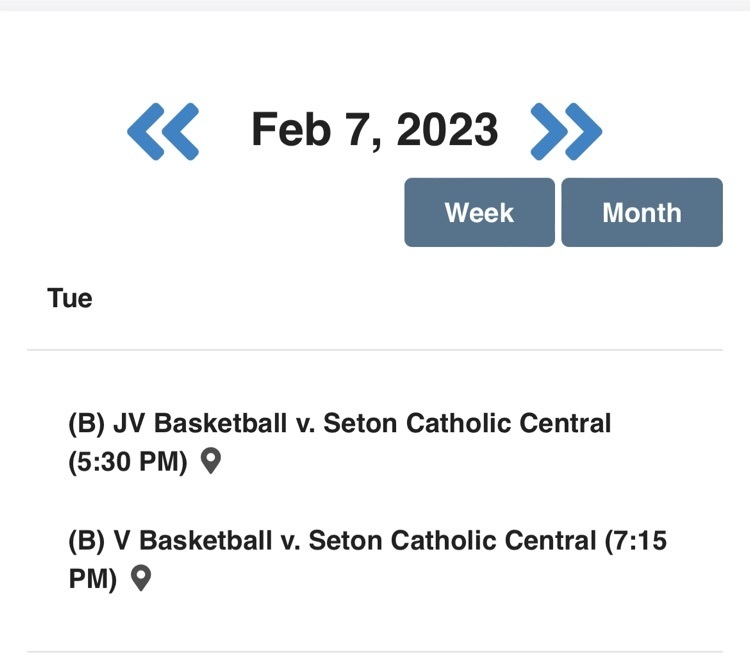Click 'Seton Catholic Central' in V game row
The width and height of the screenshot is (750, 660).
[452, 540]
